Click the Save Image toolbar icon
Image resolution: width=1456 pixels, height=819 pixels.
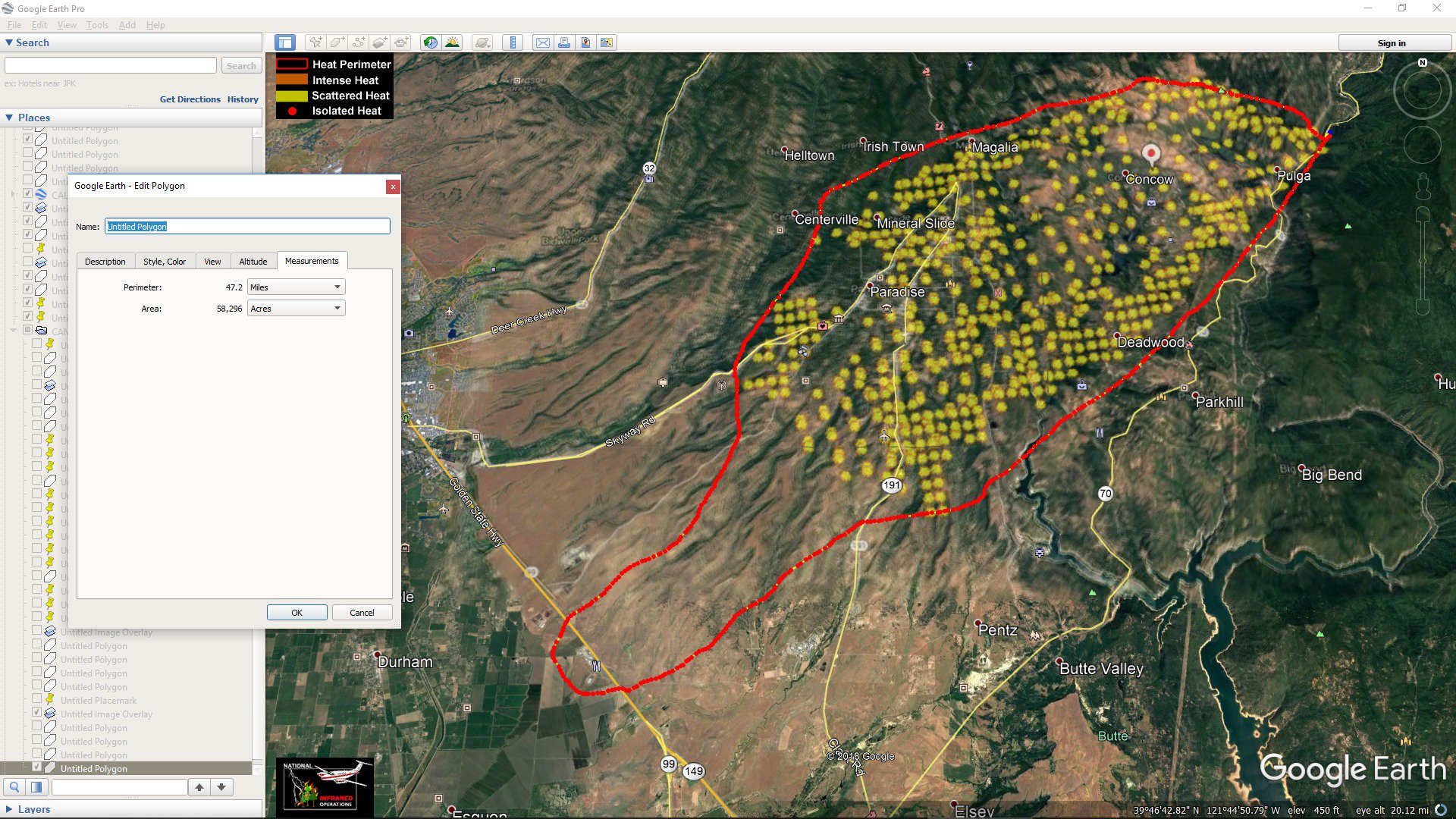coord(585,42)
